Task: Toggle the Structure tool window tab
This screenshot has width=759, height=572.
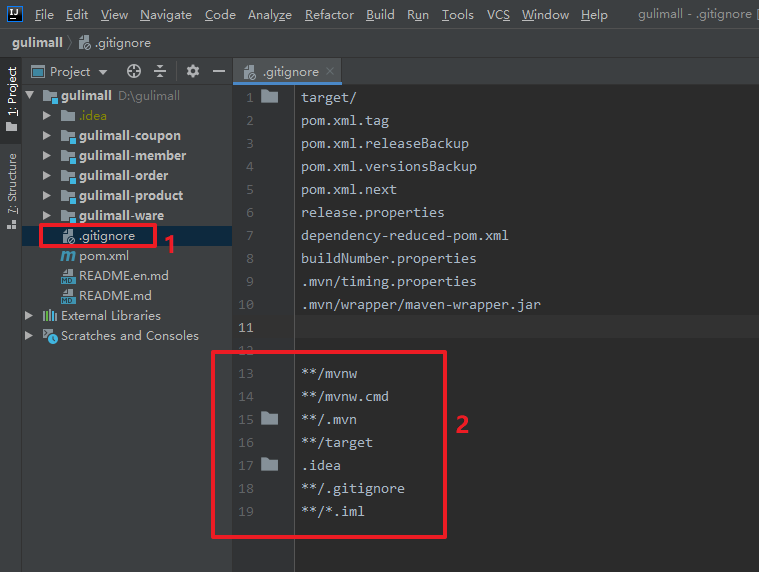Action: [12, 191]
